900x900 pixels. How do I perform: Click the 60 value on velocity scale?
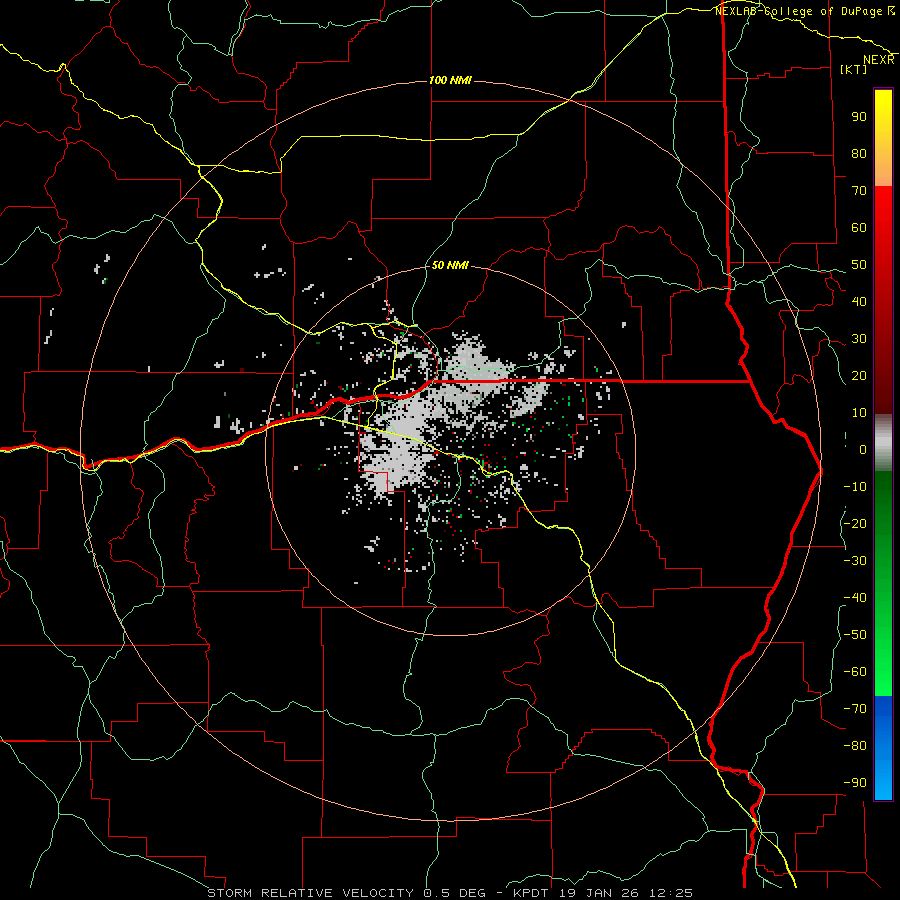click(859, 227)
